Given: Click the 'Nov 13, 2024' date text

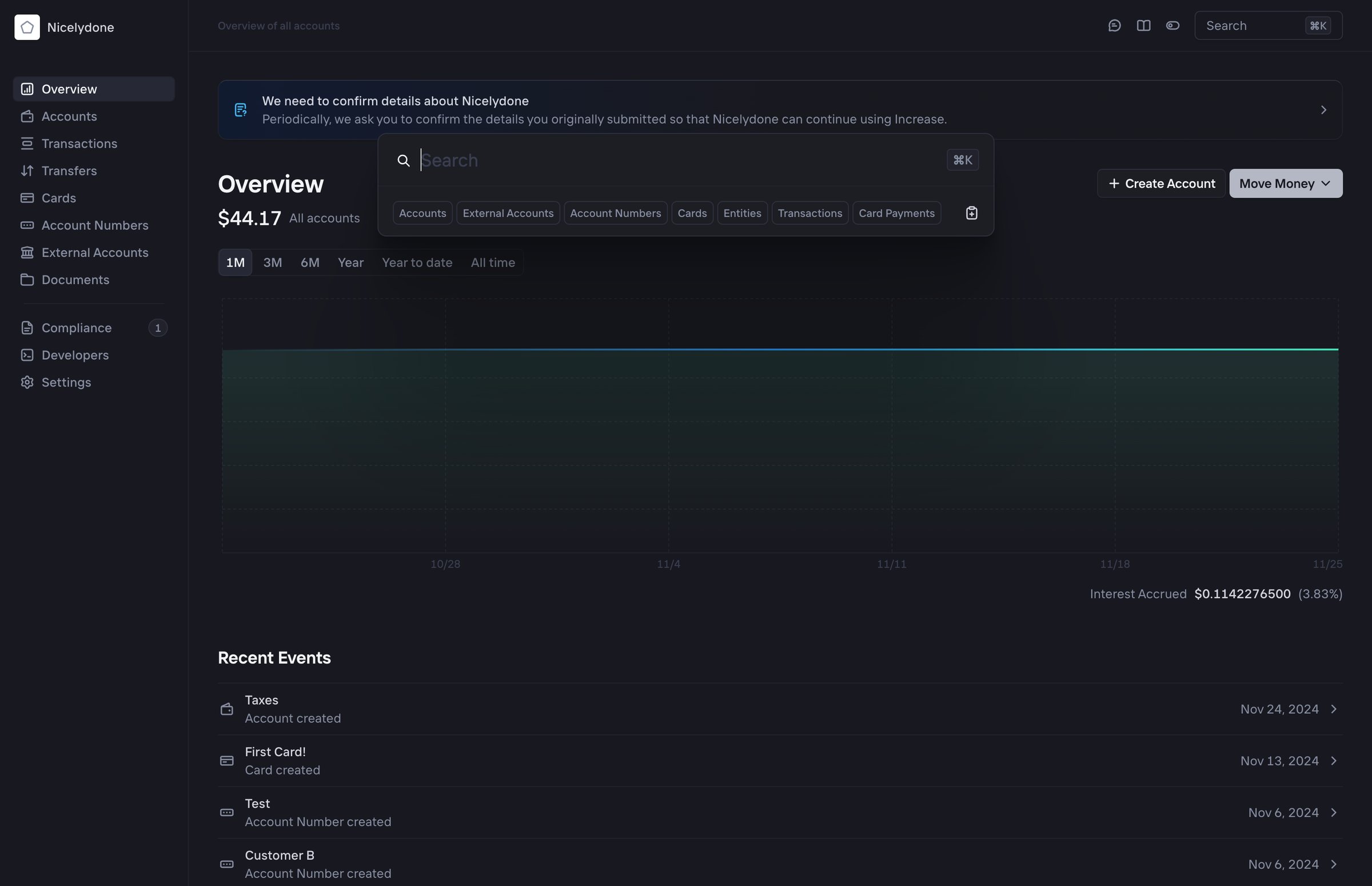Looking at the screenshot, I should coord(1279,761).
